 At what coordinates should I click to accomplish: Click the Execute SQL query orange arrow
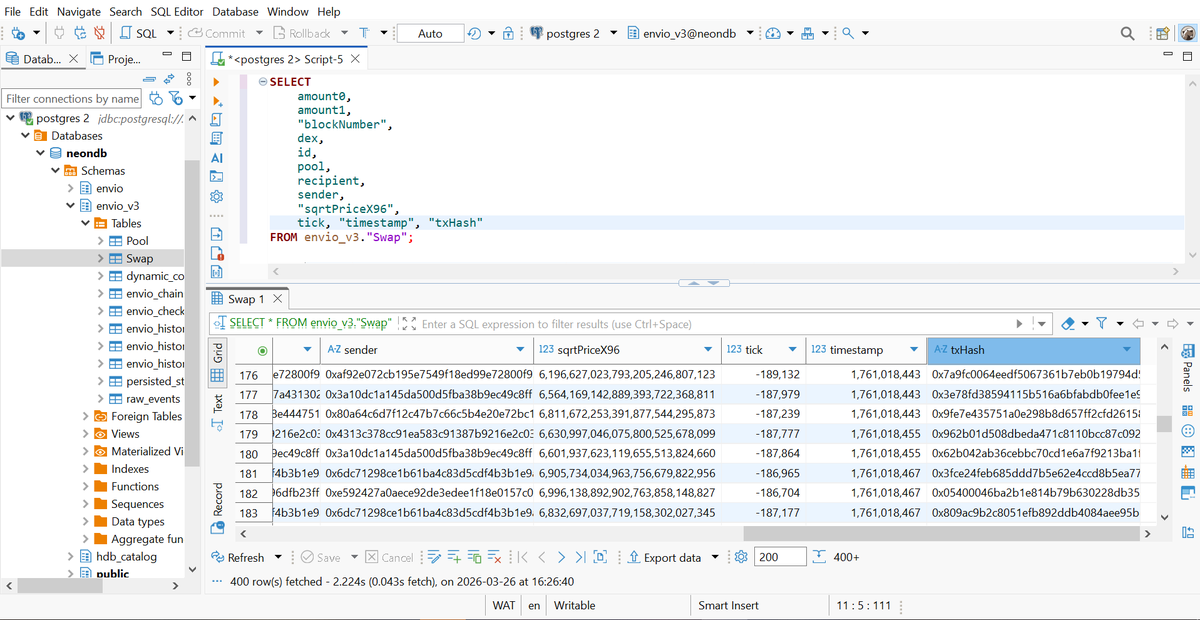(217, 82)
